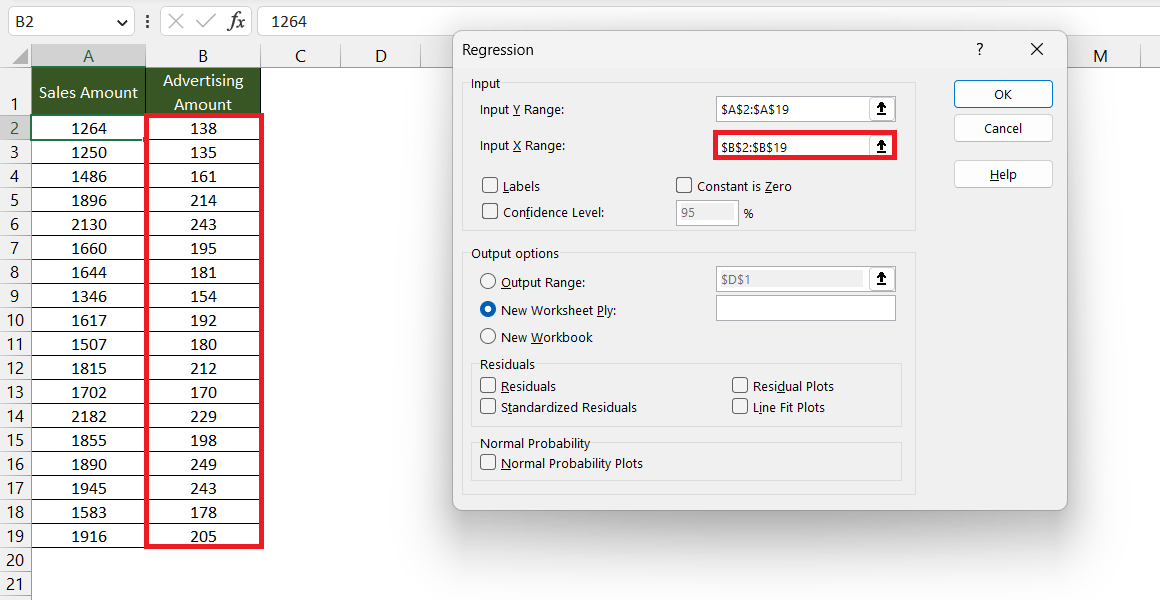Click the Input X Range field
Viewport: 1160px width, 600px height.
pos(792,146)
